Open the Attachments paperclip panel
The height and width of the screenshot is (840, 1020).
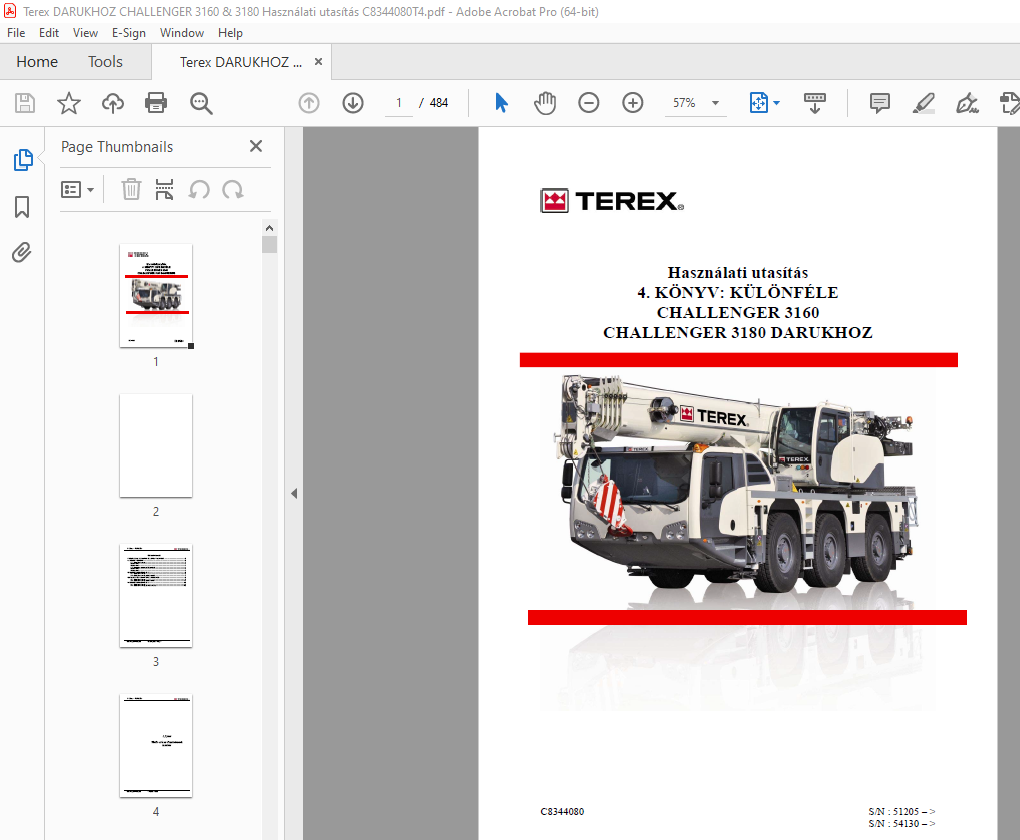21,252
